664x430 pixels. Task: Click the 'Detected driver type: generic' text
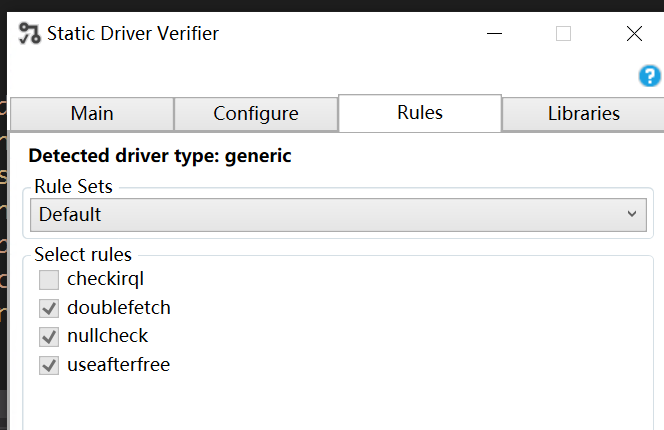pos(160,156)
